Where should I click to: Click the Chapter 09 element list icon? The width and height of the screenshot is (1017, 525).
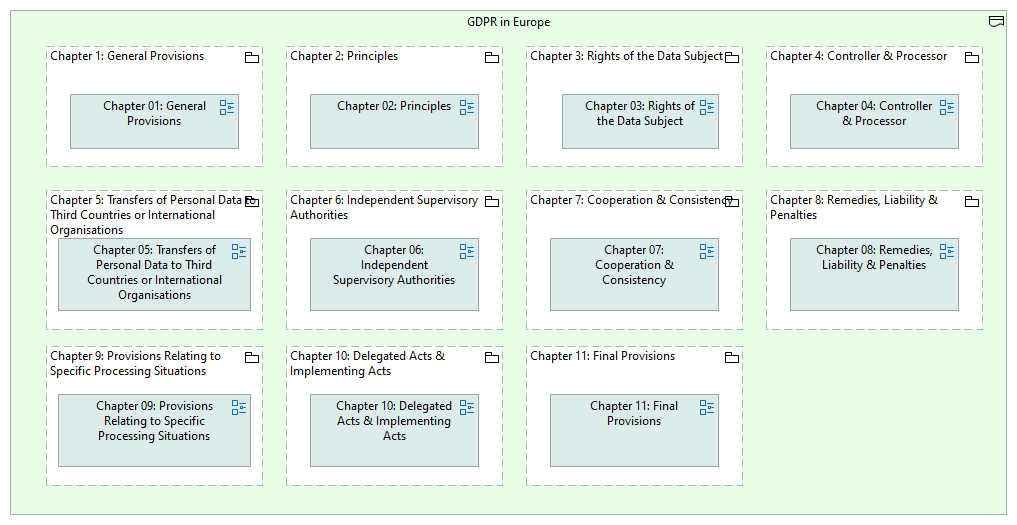[239, 408]
